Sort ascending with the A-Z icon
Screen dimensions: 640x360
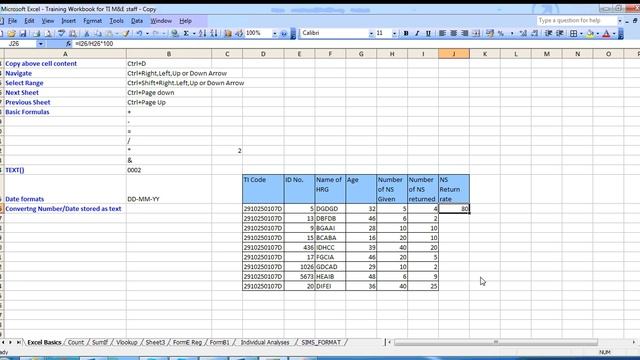coord(202,33)
